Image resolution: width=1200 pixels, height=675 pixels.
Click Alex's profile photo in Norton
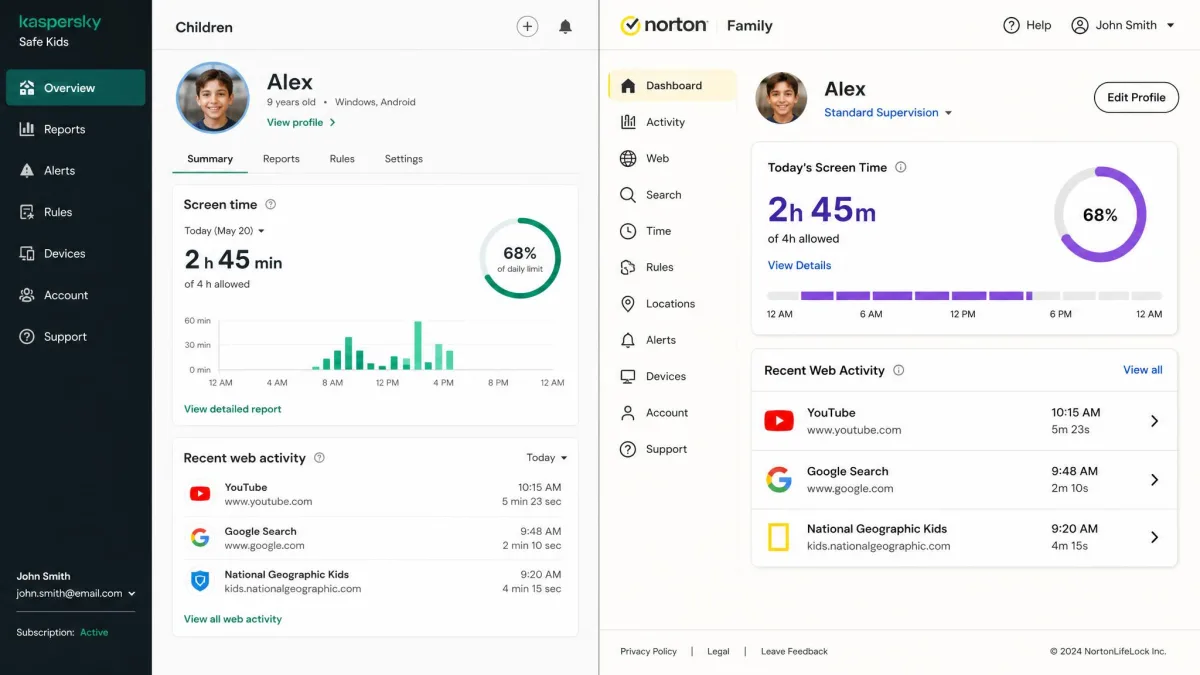(x=781, y=97)
